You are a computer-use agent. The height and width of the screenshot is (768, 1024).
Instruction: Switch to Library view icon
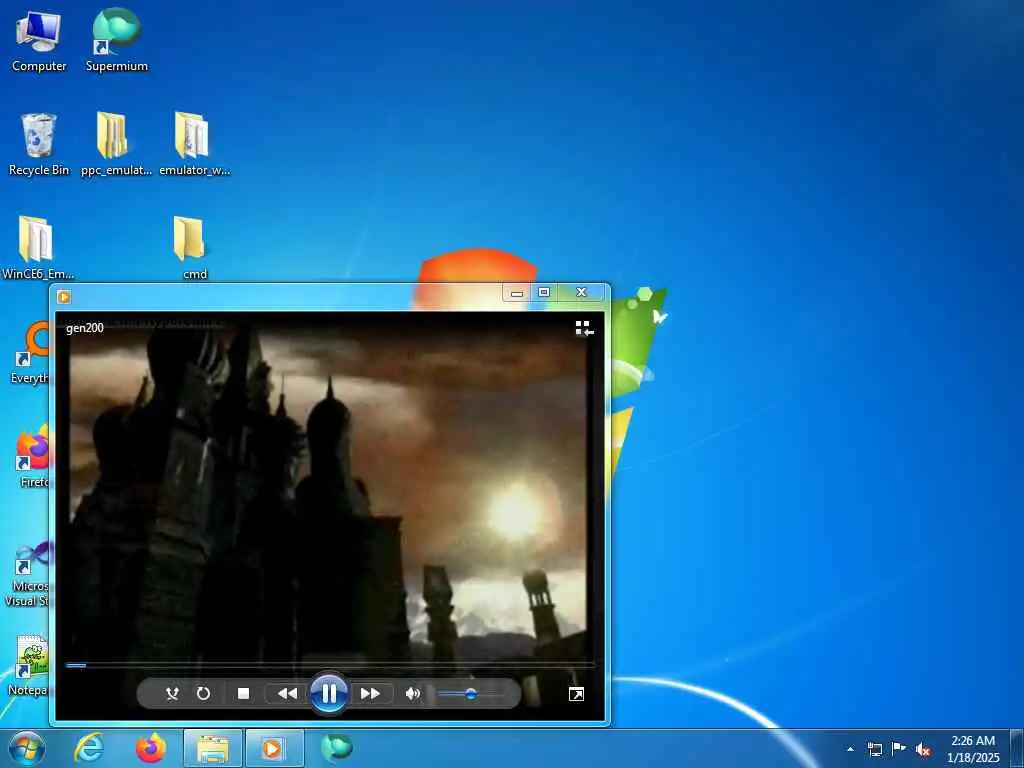[584, 328]
